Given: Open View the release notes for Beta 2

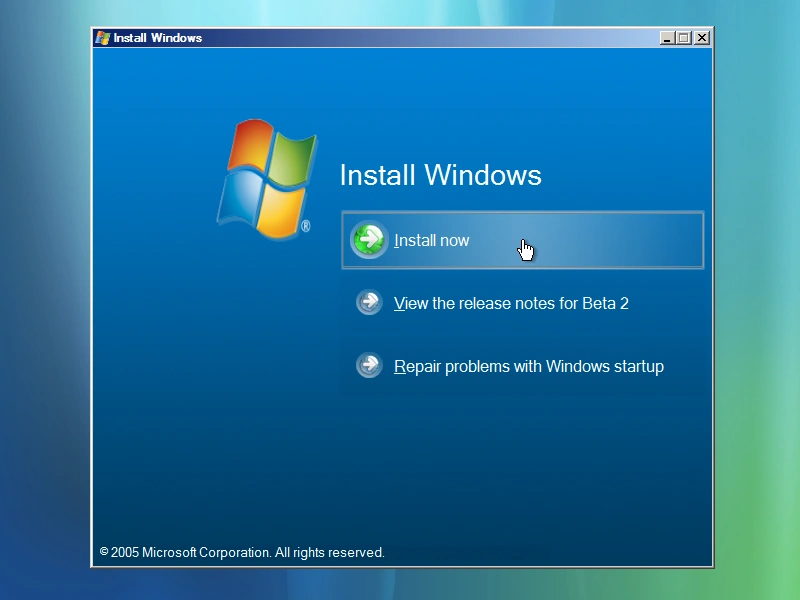Looking at the screenshot, I should pyautogui.click(x=511, y=303).
